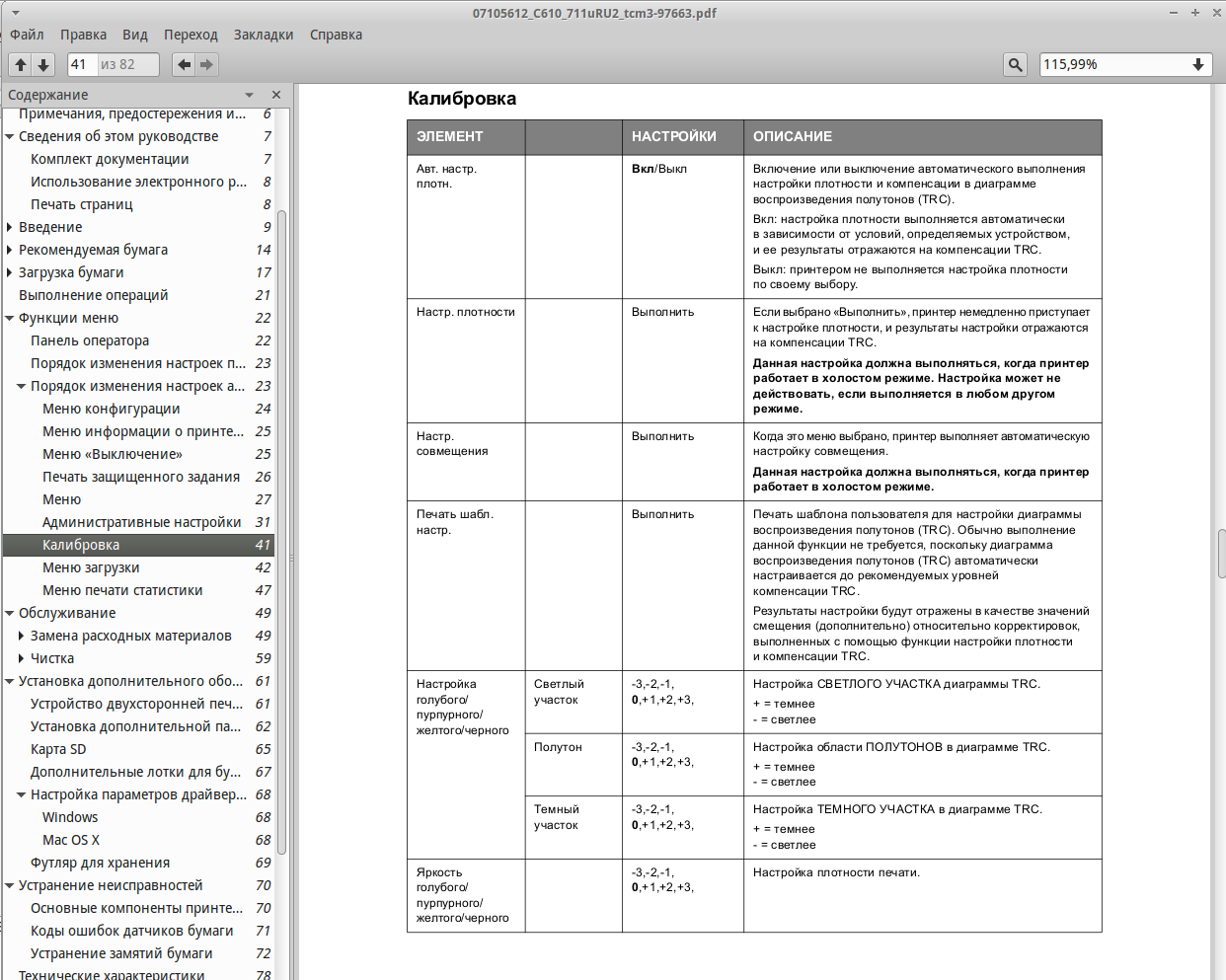
Task: Navigate back in history with left arrow
Action: point(184,64)
